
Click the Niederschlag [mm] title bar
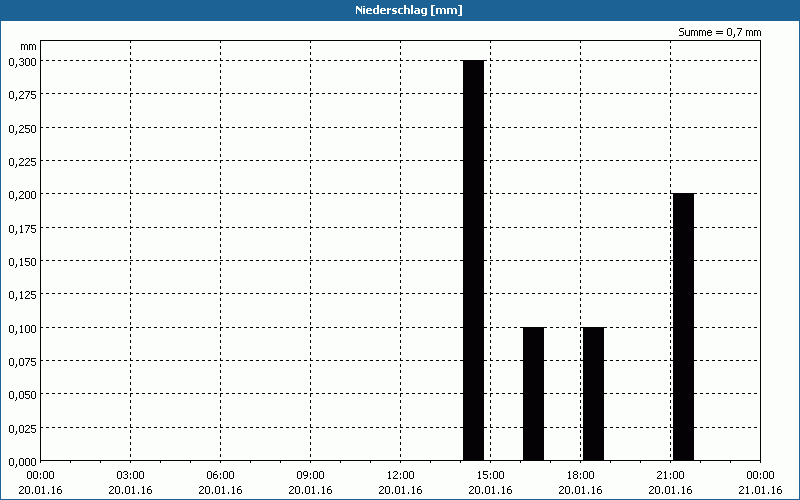pos(400,10)
